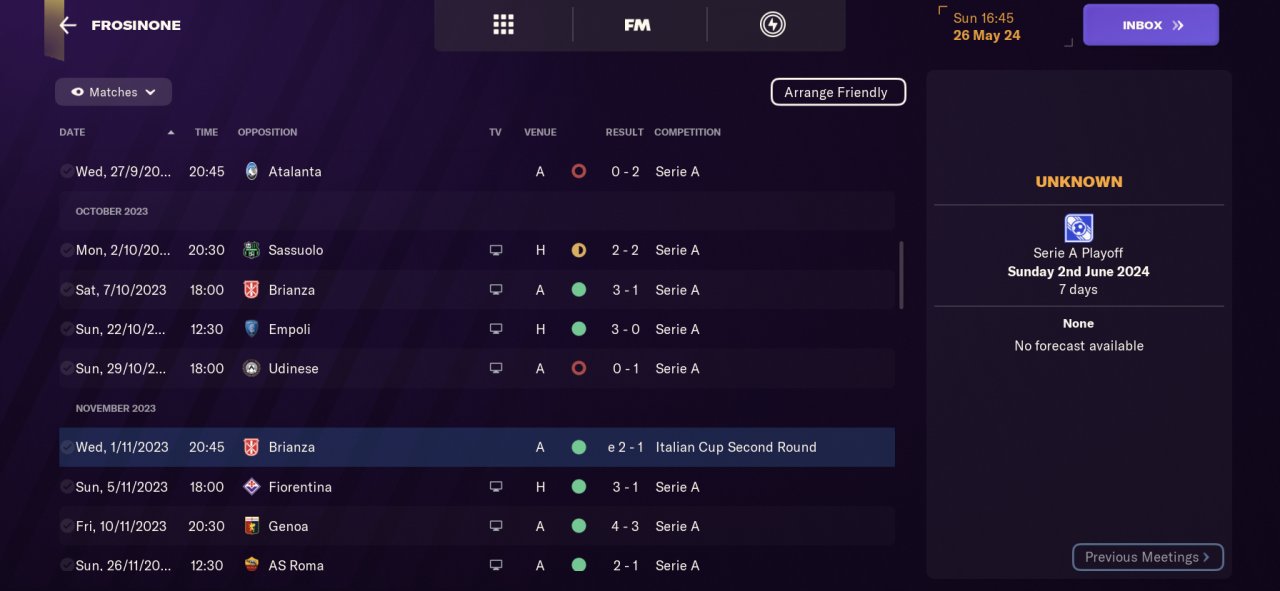Toggle the checkmark on the Empoli match

66,329
